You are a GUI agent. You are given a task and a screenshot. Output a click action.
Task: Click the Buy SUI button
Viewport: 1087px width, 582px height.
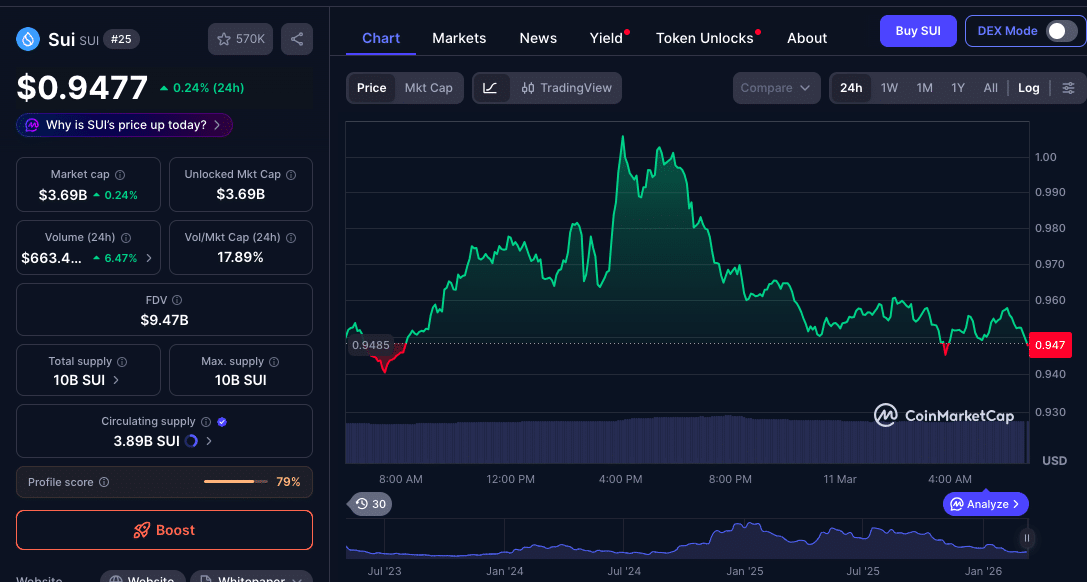pyautogui.click(x=917, y=31)
